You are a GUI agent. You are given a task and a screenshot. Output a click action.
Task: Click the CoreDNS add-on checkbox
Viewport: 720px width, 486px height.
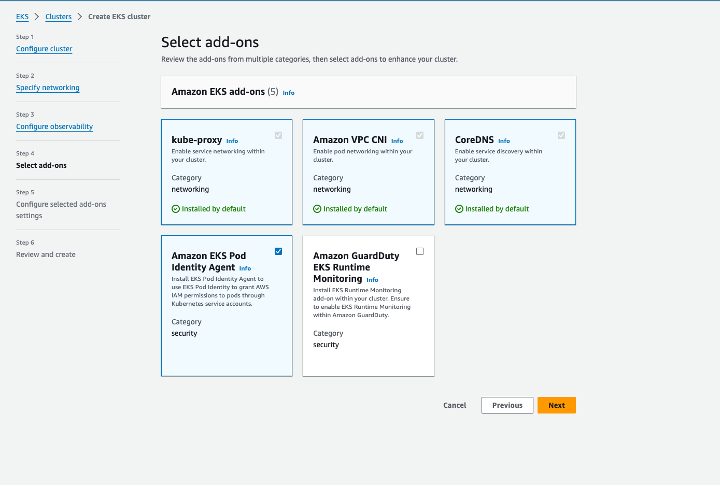561,135
